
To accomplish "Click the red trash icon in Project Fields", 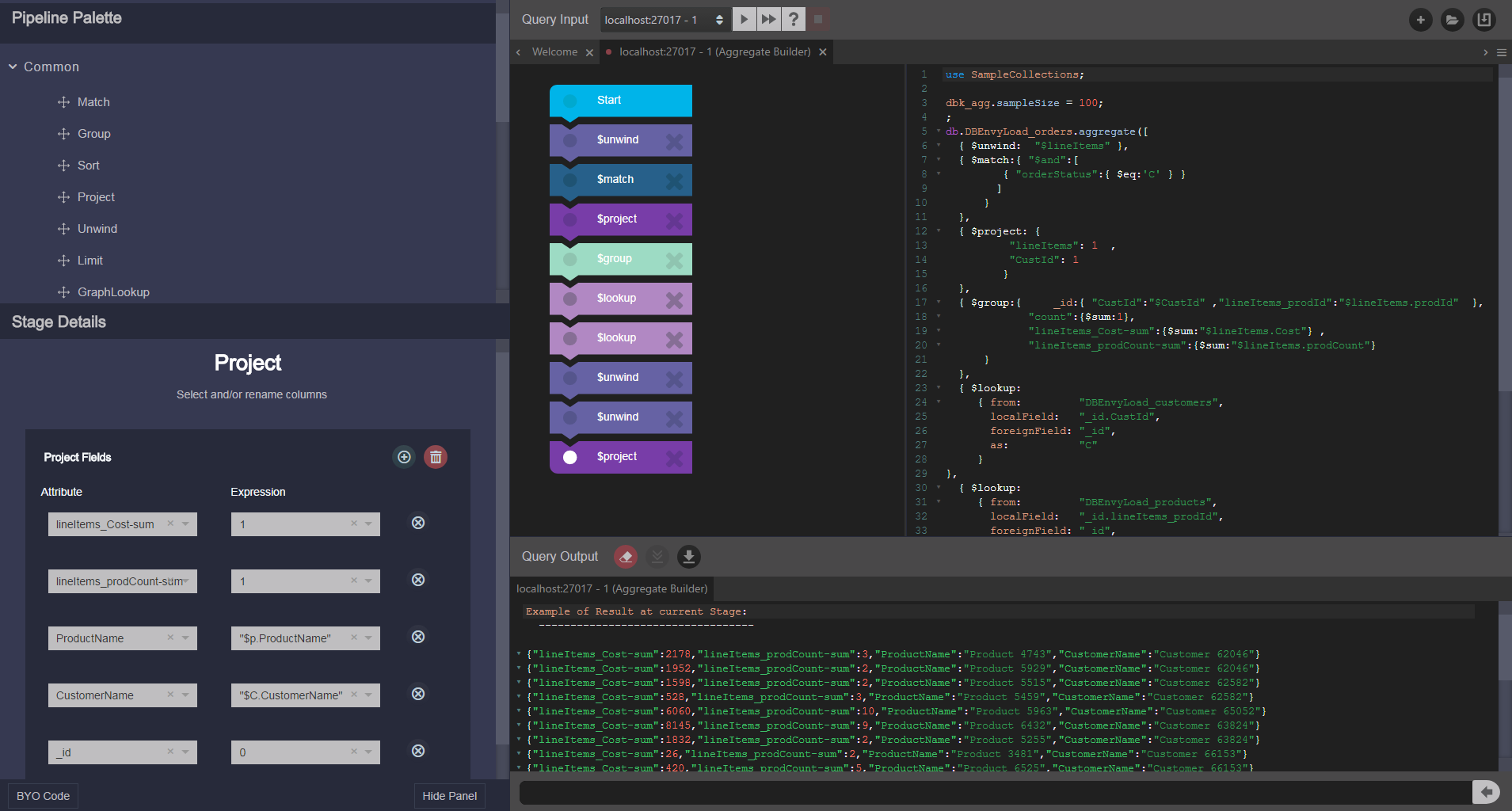I will [x=436, y=457].
